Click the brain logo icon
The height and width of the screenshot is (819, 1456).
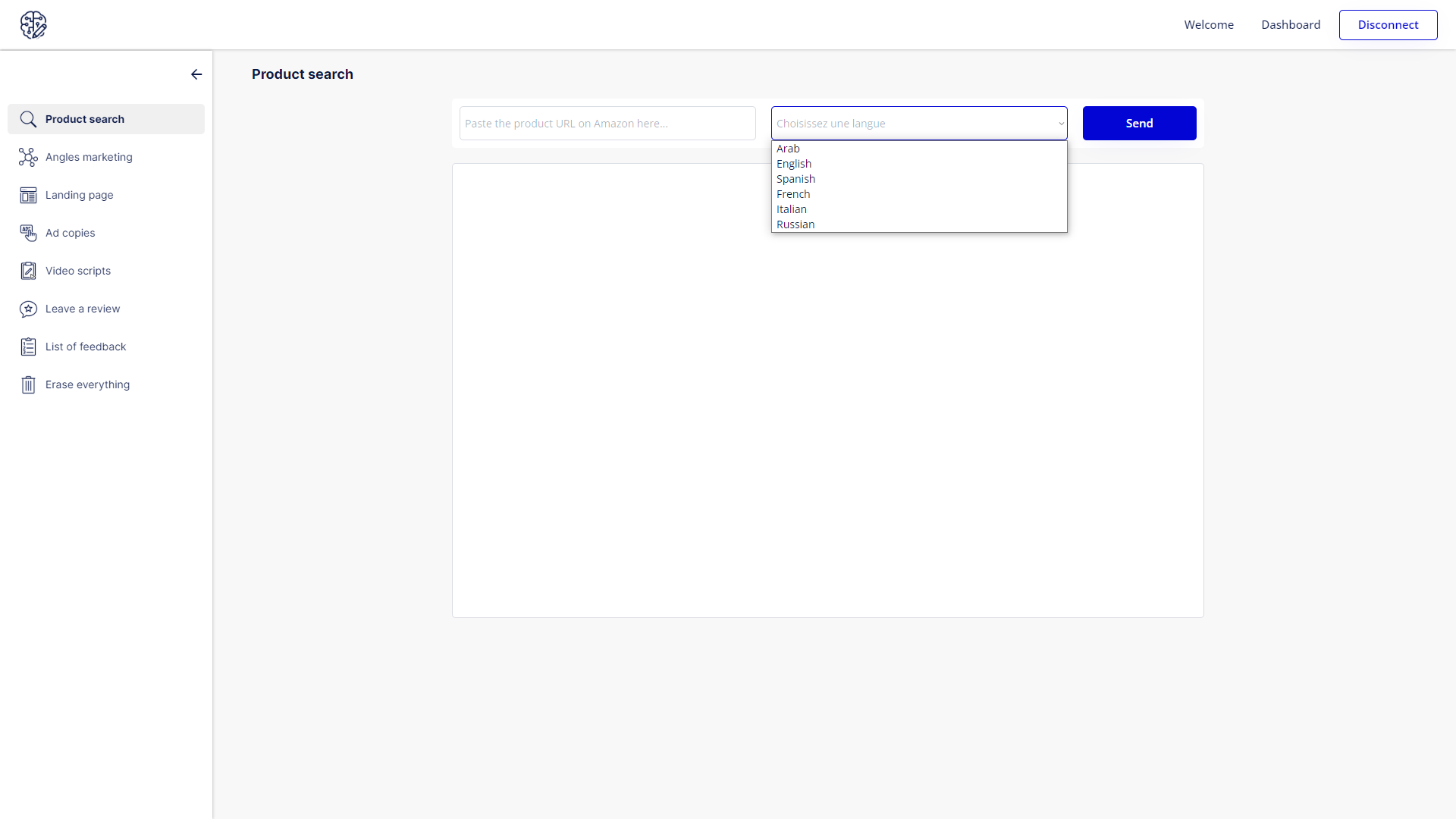(33, 25)
